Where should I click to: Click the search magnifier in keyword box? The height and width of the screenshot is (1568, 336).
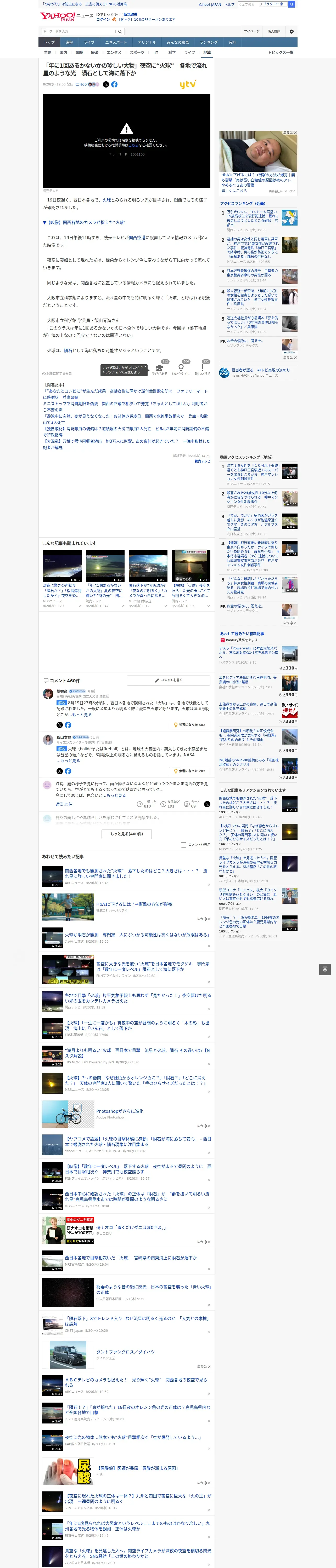pos(120,31)
